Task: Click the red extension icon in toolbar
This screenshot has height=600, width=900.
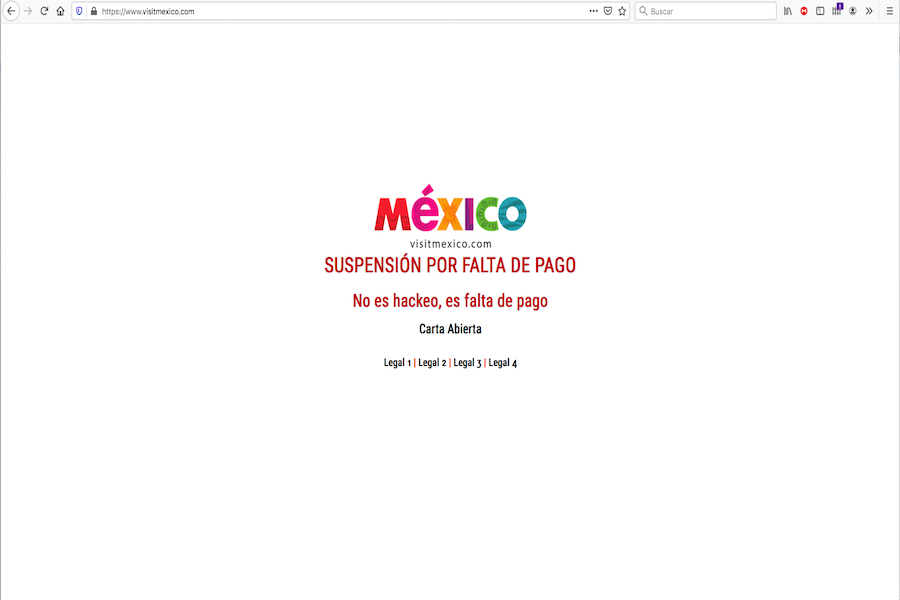Action: (x=804, y=11)
